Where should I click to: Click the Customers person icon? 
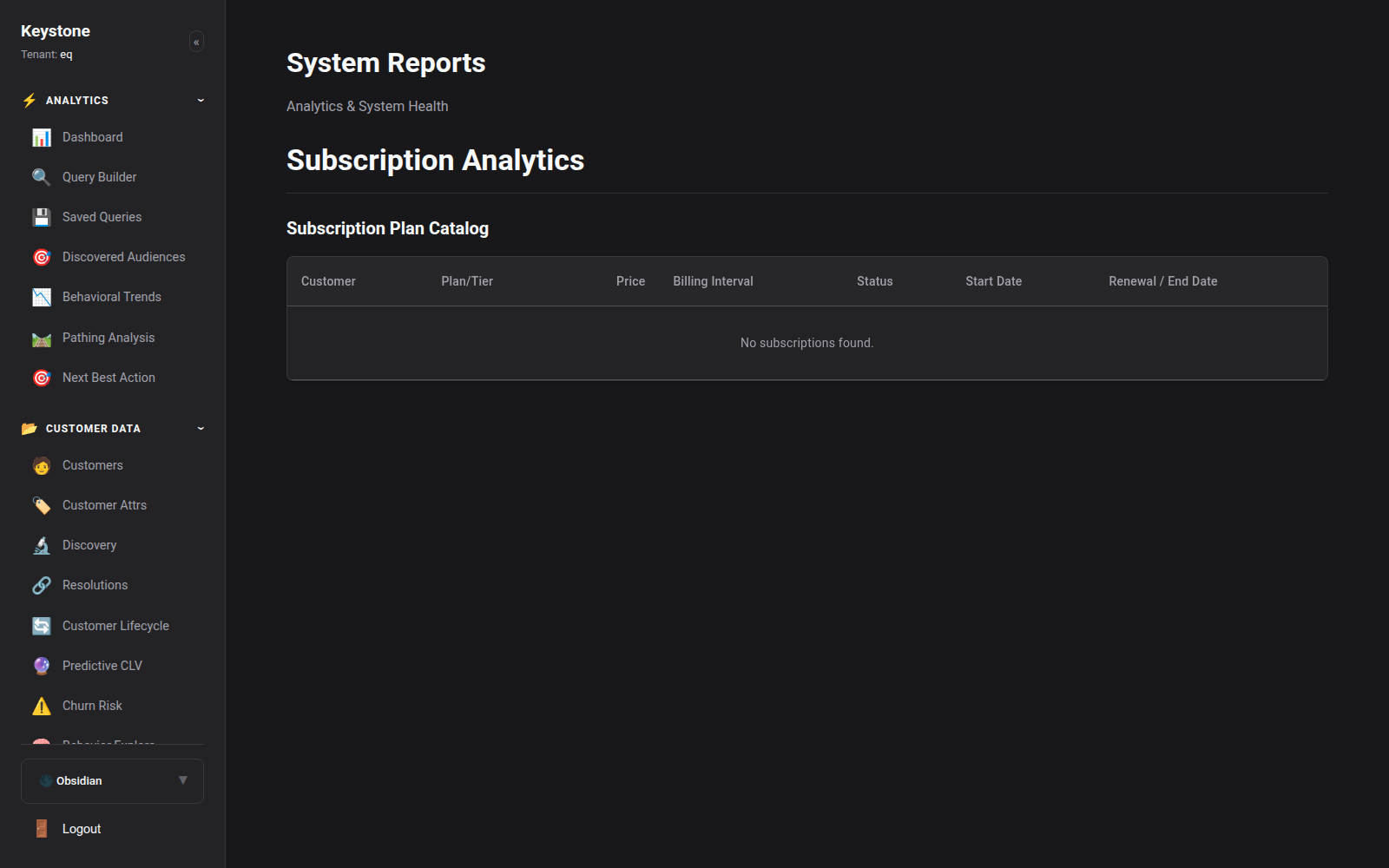pyautogui.click(x=42, y=466)
